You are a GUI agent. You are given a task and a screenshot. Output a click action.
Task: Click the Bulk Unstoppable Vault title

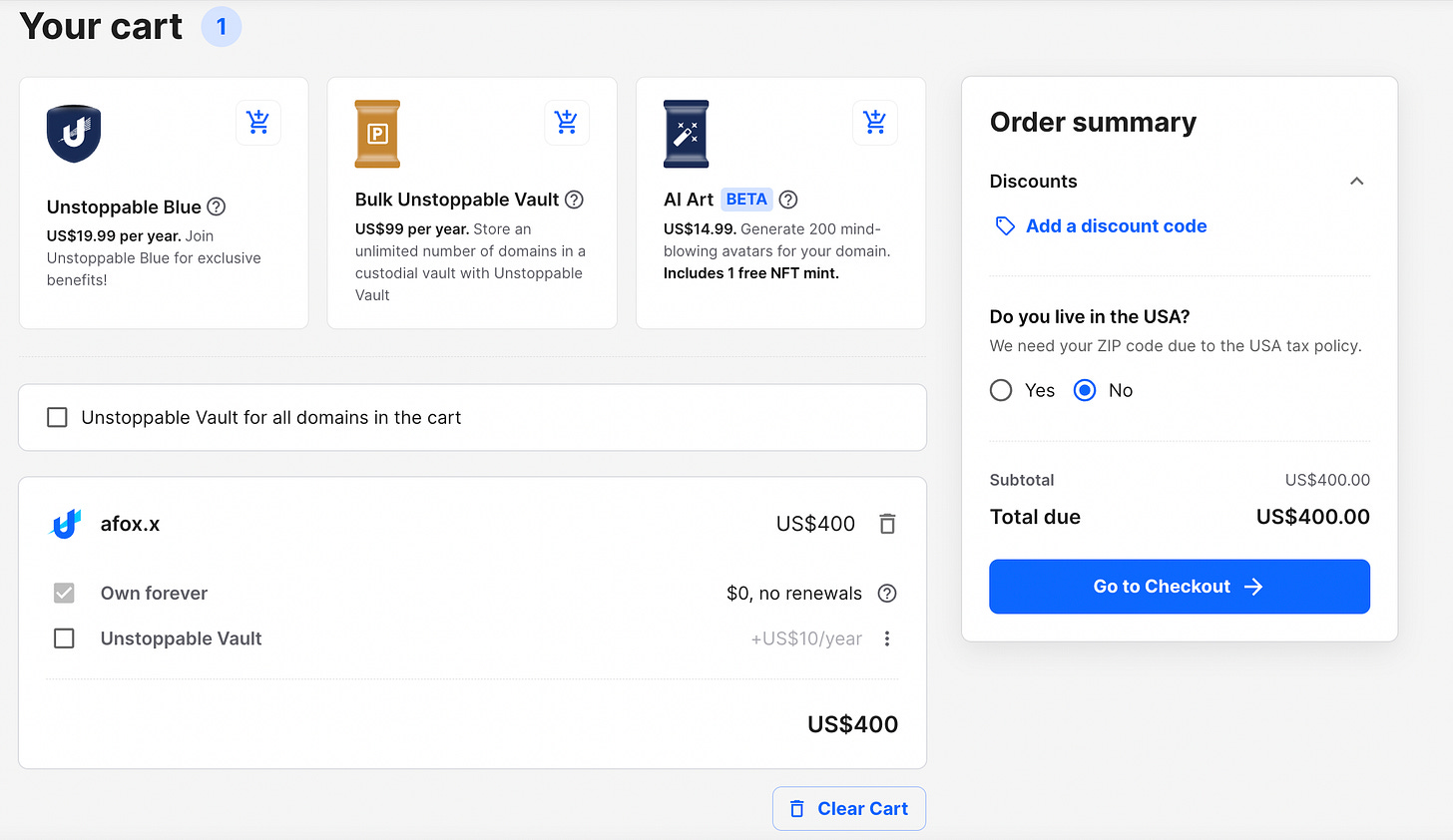coord(457,200)
